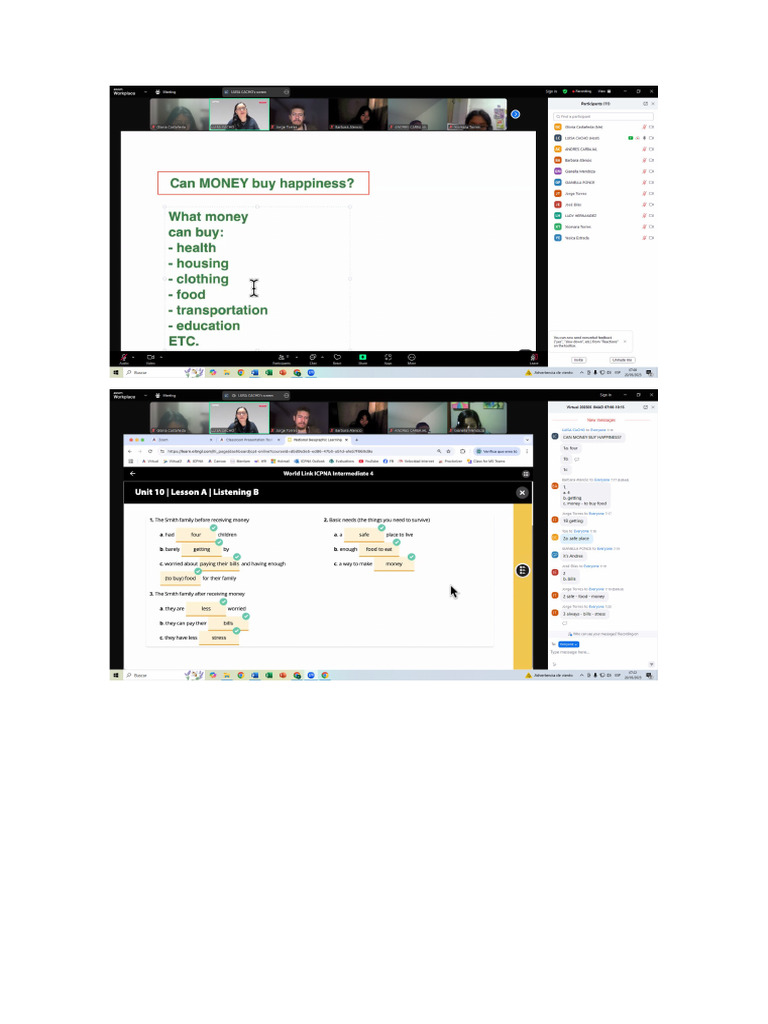The height and width of the screenshot is (1024, 768).
Task: Click the green Share screen icon
Action: coord(362,357)
